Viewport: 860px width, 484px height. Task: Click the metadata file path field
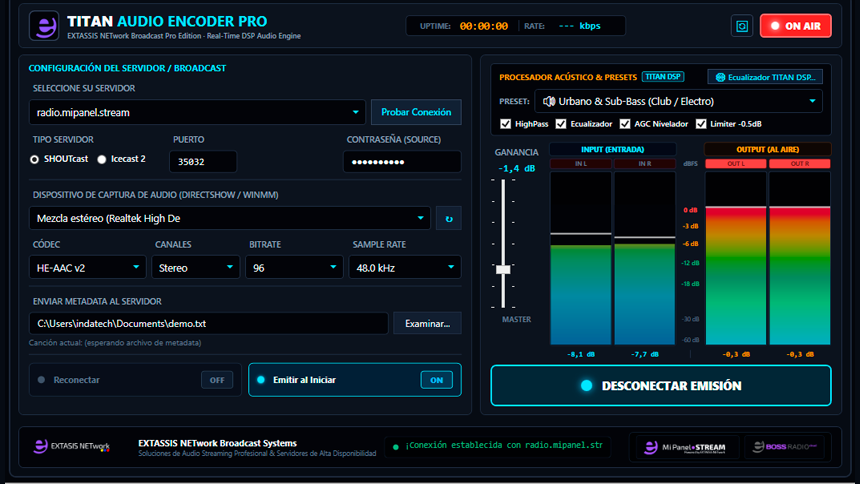click(208, 324)
